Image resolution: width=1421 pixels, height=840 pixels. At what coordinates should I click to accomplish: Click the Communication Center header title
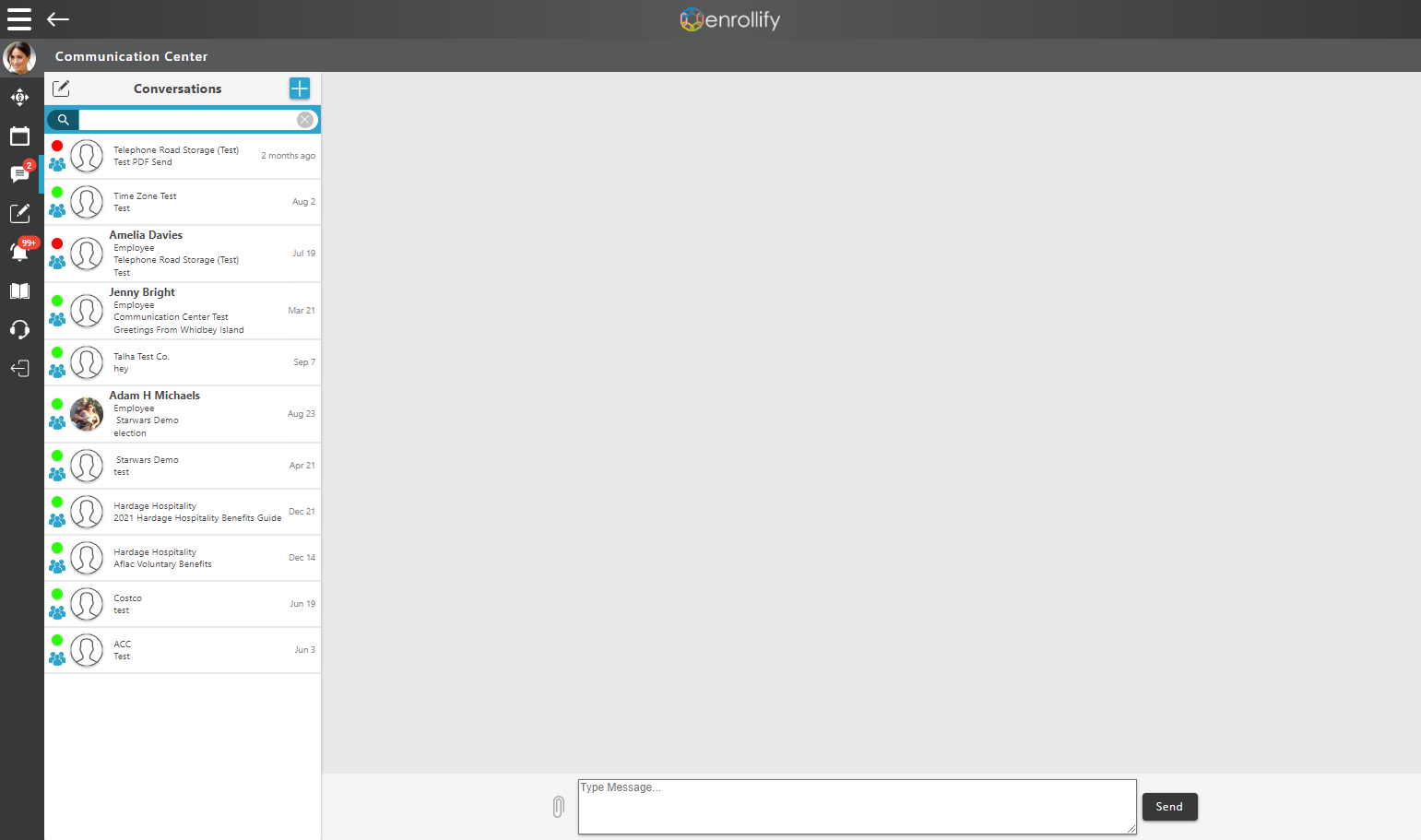(131, 56)
